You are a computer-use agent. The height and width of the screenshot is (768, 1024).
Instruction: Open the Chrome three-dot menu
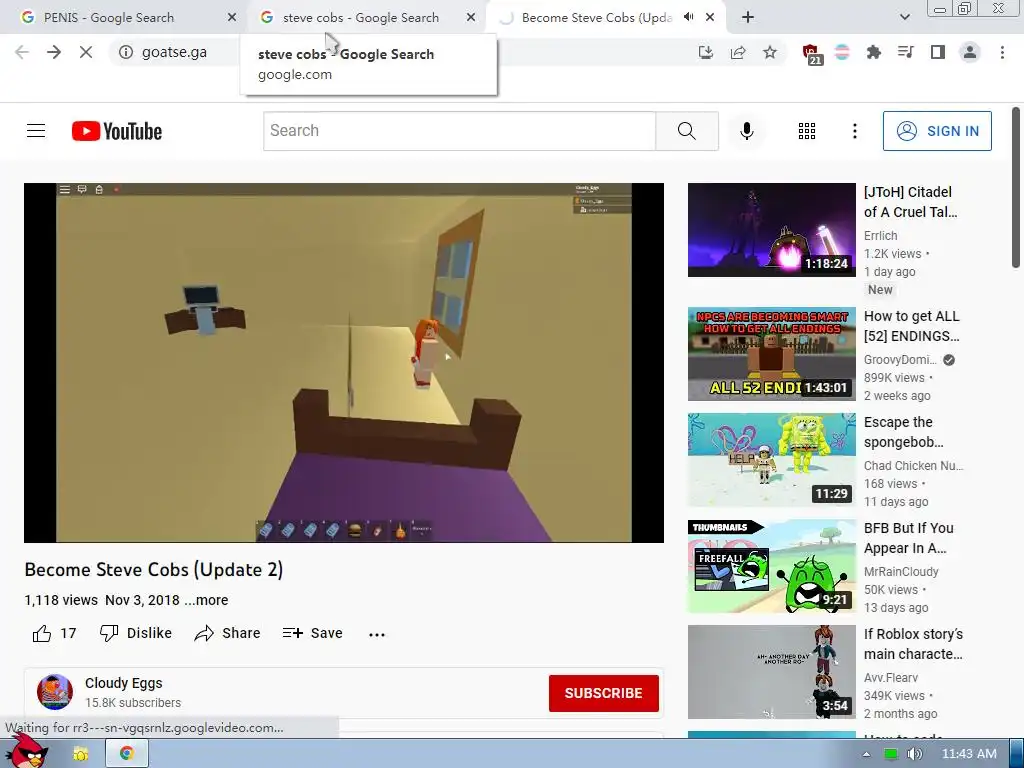pos(1002,52)
